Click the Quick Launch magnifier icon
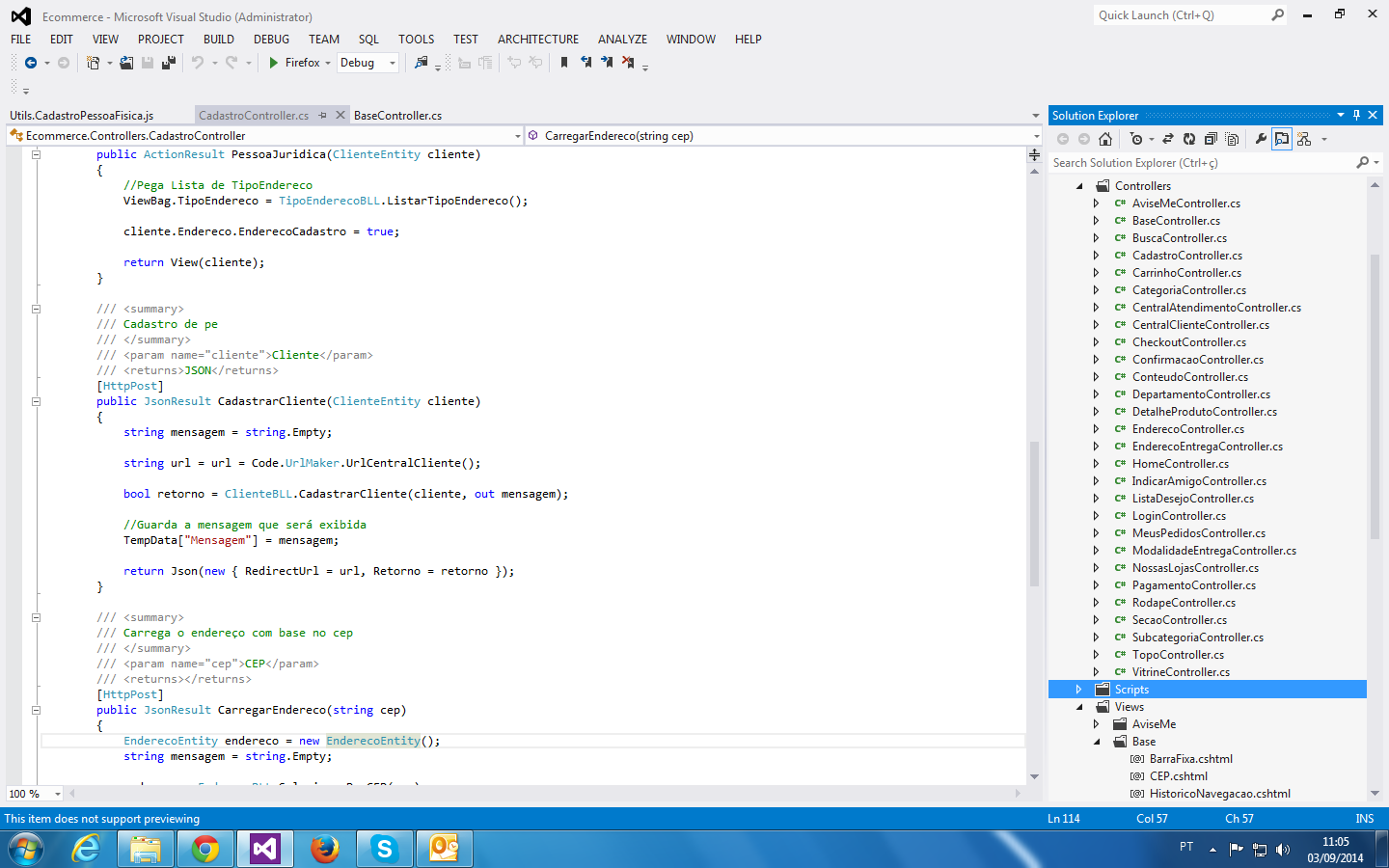This screenshot has width=1389, height=868. pos(1278,15)
